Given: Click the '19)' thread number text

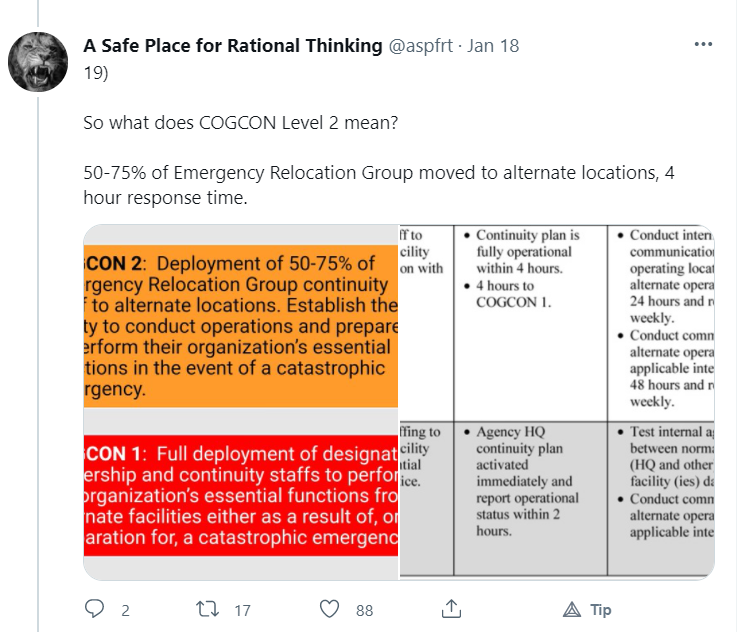Looking at the screenshot, I should coord(96,71).
